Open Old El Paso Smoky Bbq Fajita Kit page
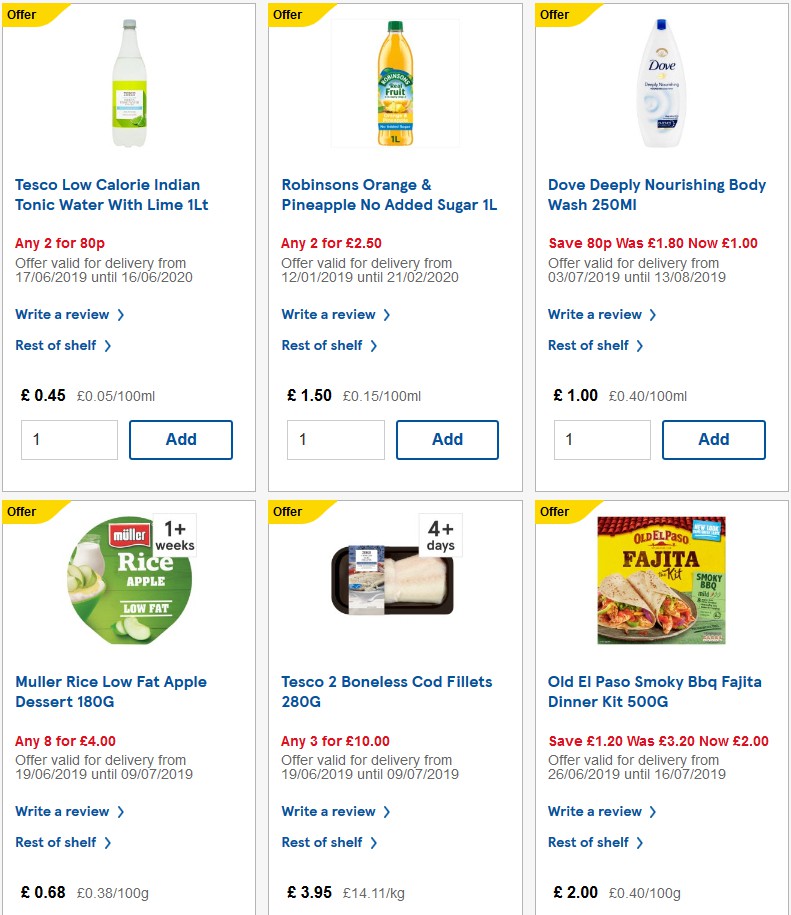This screenshot has height=915, width=791. click(655, 692)
